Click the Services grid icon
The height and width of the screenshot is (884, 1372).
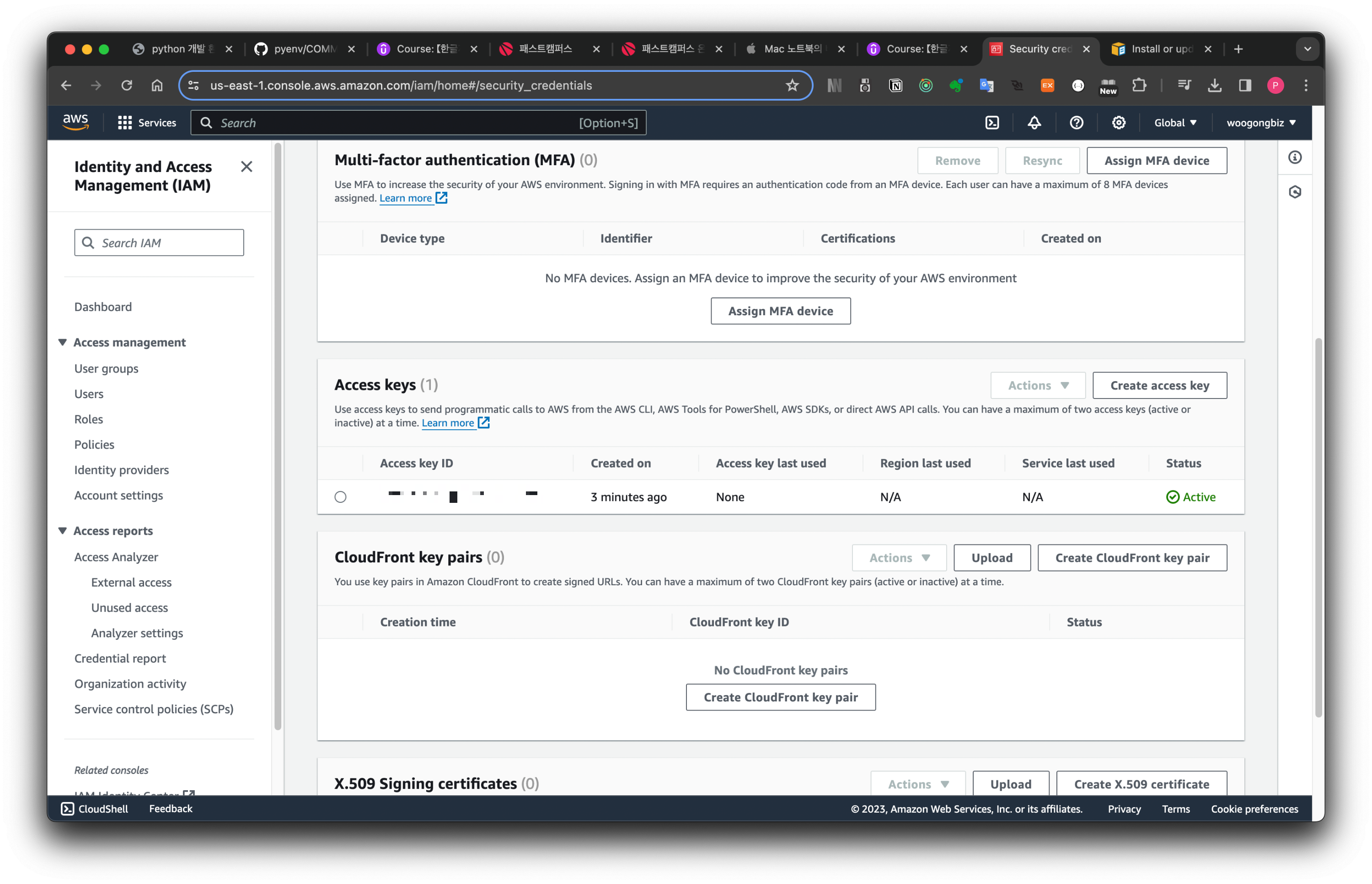(124, 122)
